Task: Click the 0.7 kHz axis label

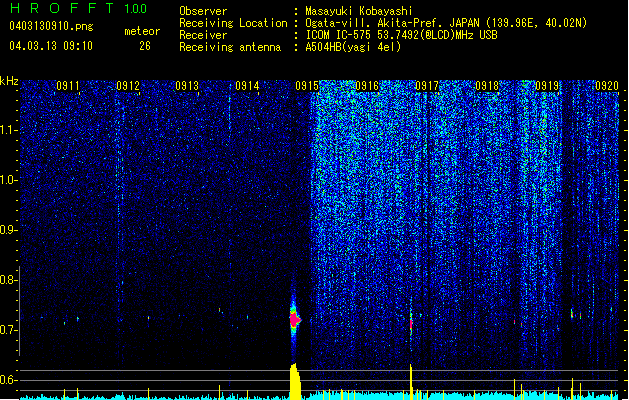Action: (9, 330)
